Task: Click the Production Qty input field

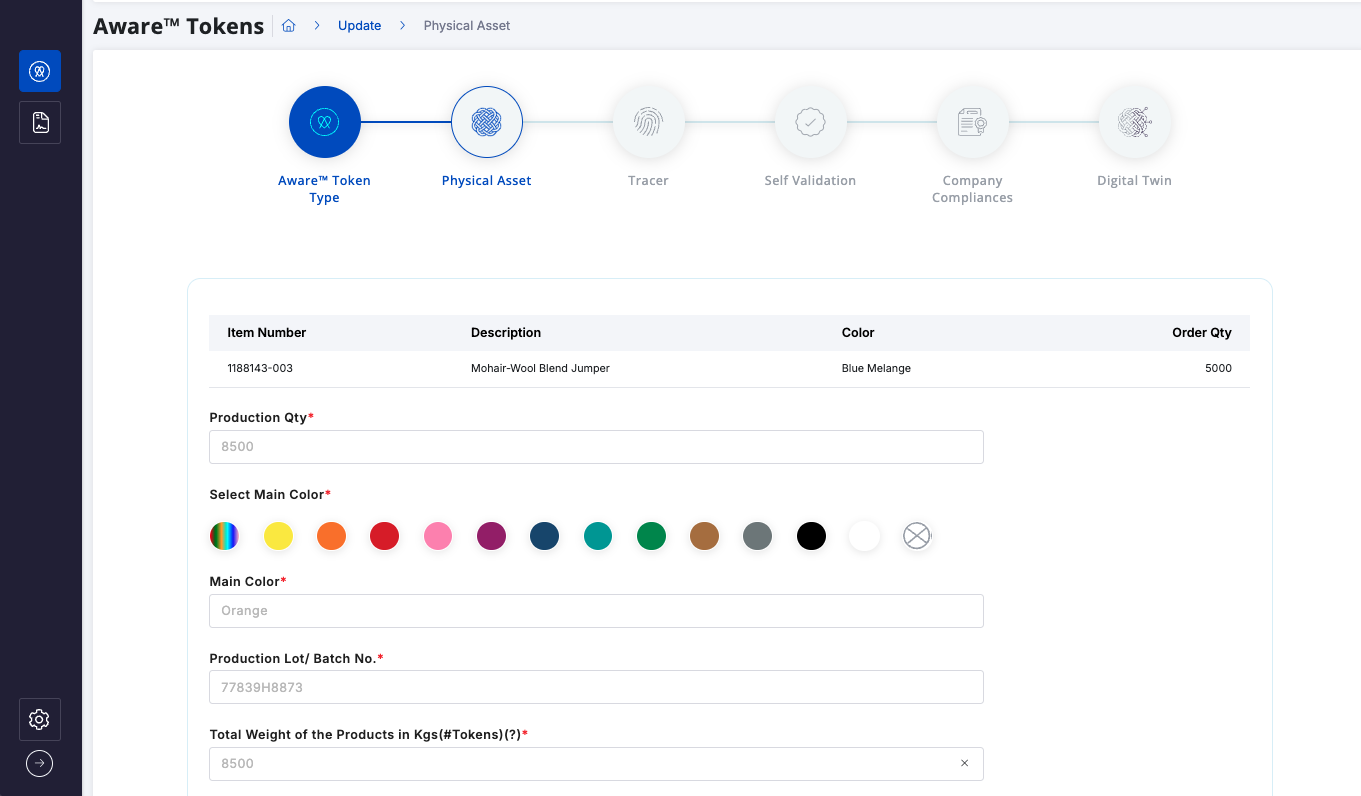Action: pos(595,447)
